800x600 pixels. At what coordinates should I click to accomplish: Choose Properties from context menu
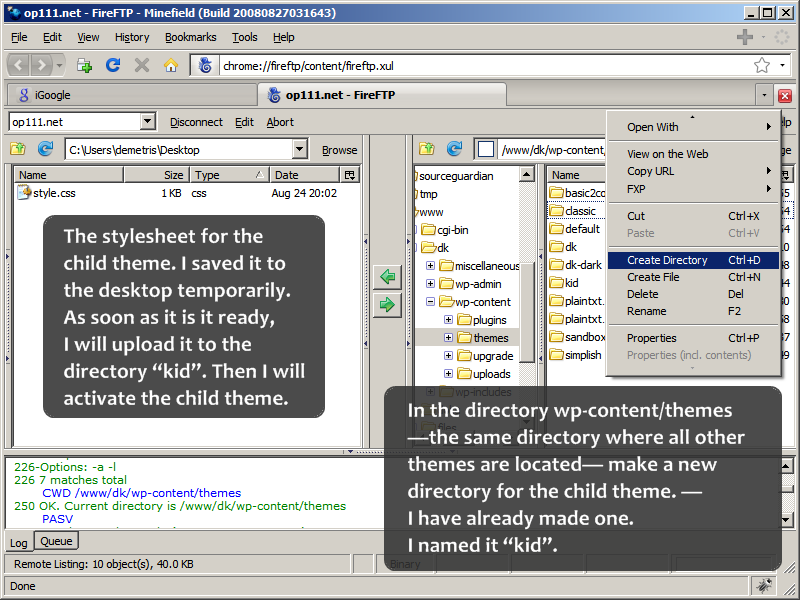pyautogui.click(x=693, y=338)
